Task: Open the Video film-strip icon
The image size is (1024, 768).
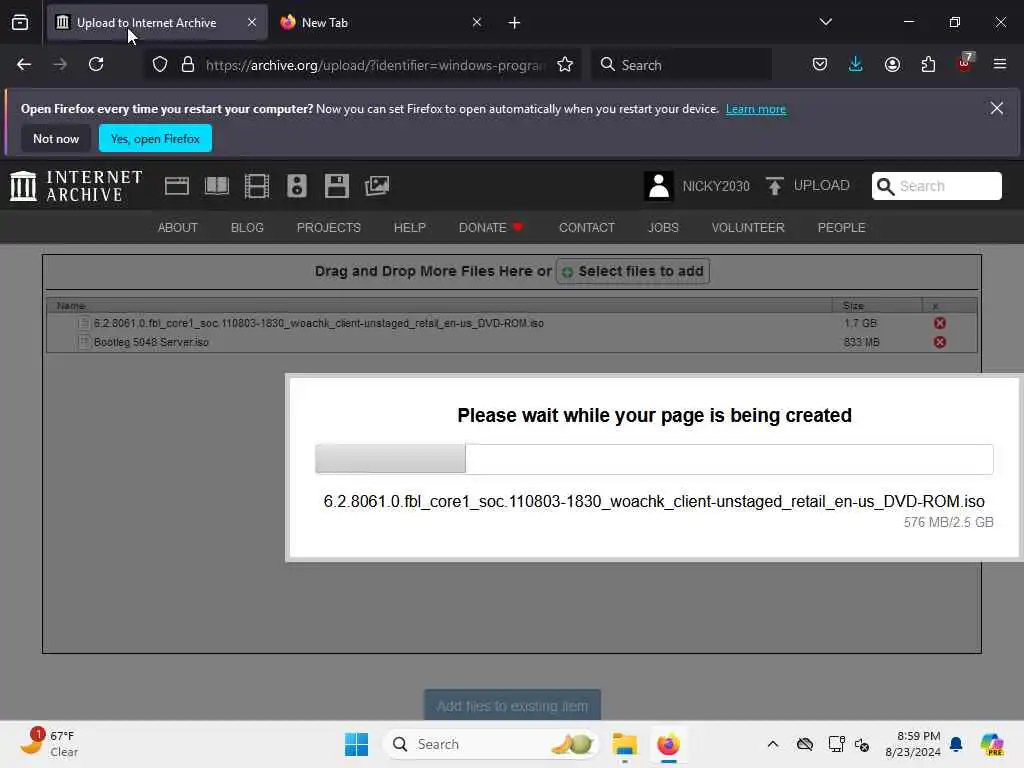Action: pos(257,186)
